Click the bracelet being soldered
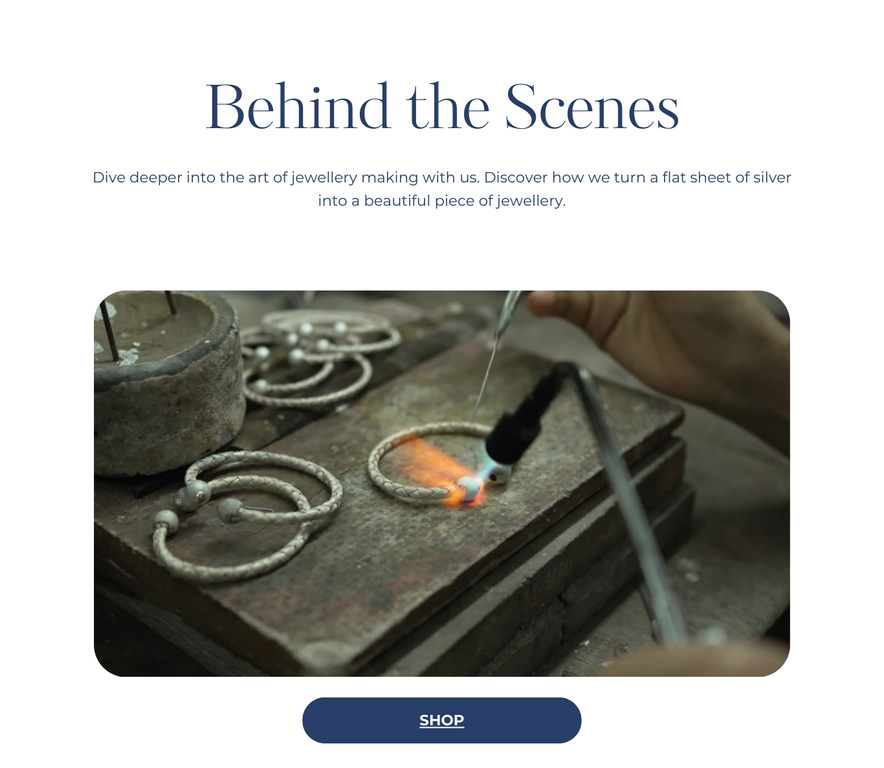The height and width of the screenshot is (768, 884). tap(428, 462)
